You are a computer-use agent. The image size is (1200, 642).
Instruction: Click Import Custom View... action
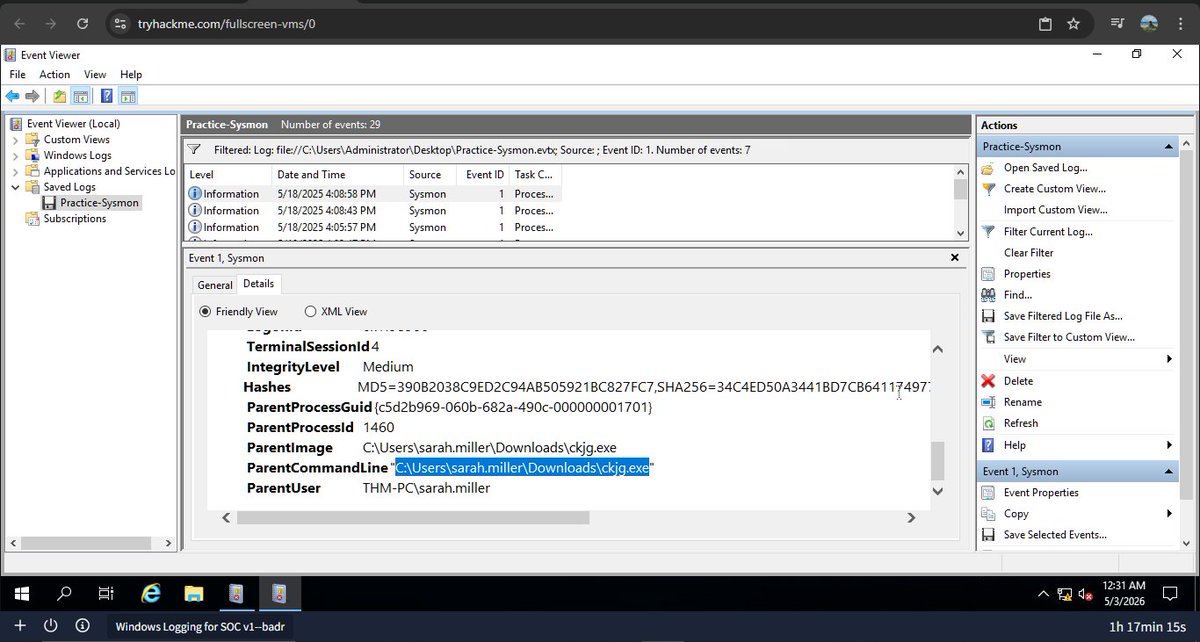click(1056, 210)
